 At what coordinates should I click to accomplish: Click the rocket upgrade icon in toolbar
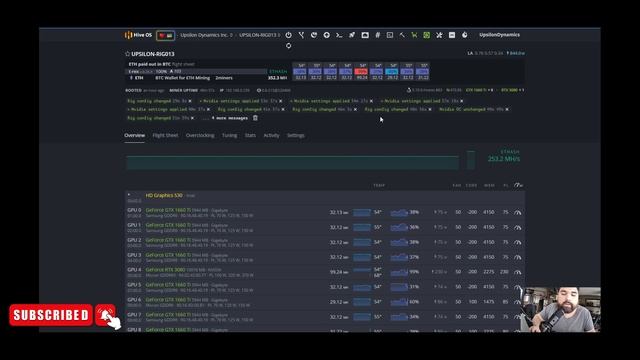pyautogui.click(x=352, y=35)
